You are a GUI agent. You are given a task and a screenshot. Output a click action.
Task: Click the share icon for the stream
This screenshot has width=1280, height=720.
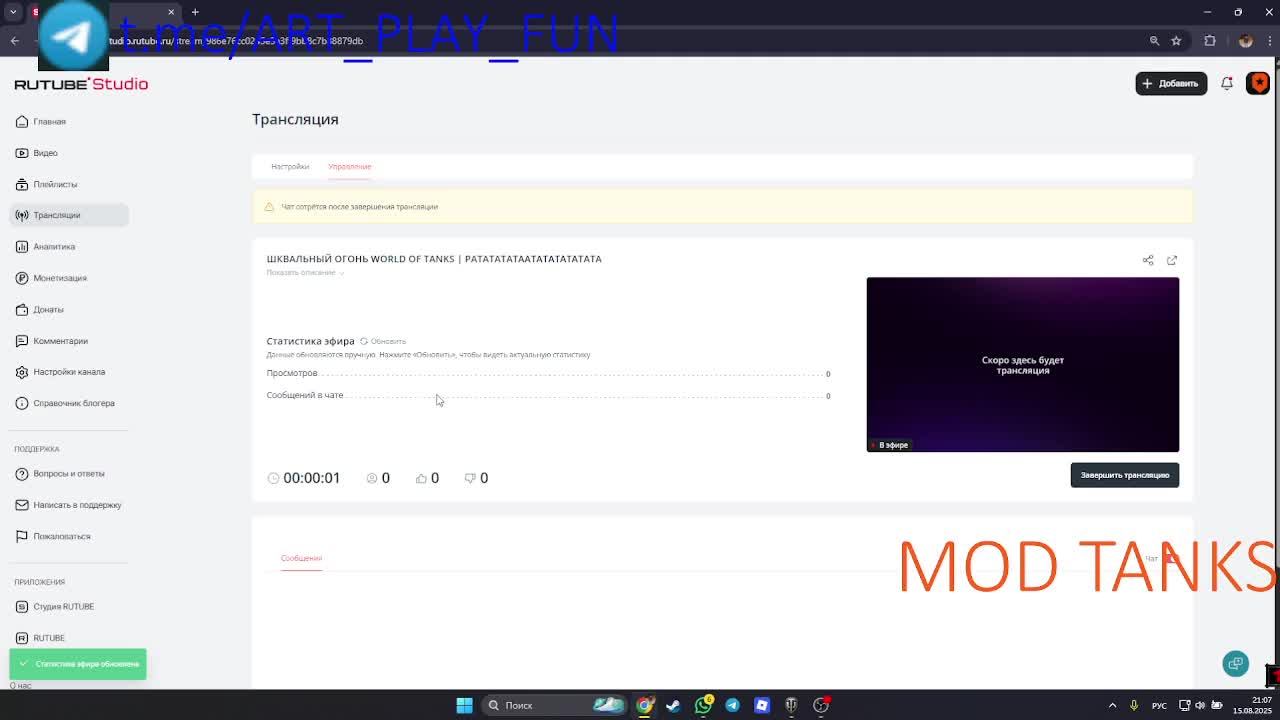1148,260
